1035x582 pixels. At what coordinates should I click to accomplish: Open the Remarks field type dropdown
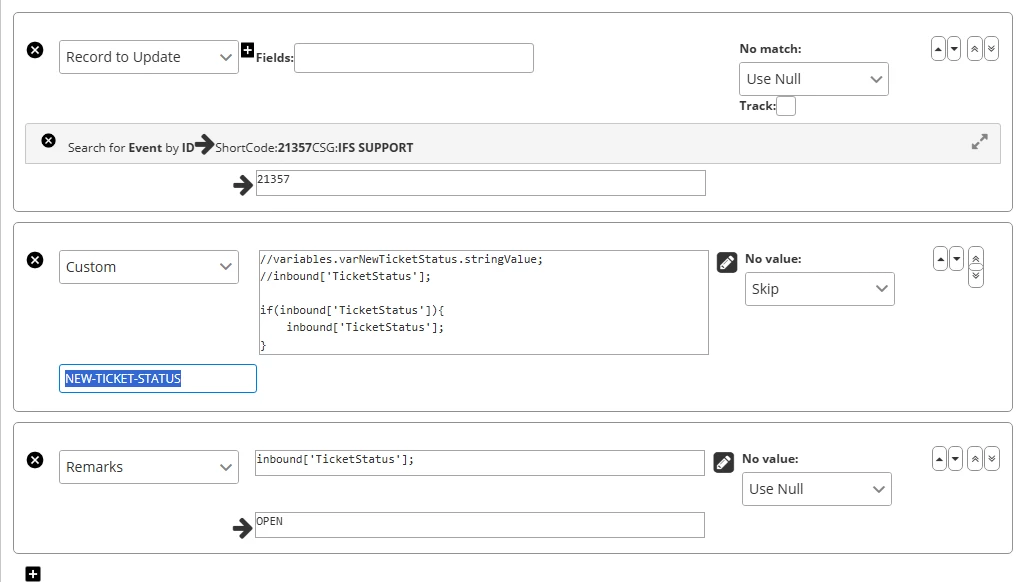pyautogui.click(x=148, y=467)
